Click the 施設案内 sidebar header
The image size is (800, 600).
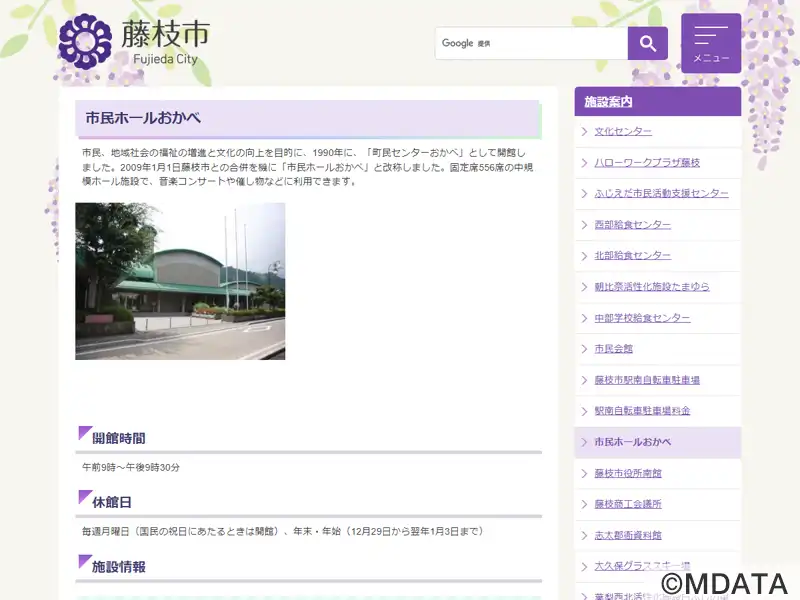[658, 102]
